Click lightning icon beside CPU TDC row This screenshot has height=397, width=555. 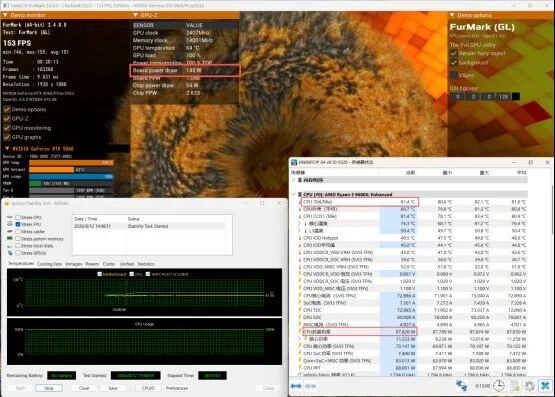pos(300,310)
